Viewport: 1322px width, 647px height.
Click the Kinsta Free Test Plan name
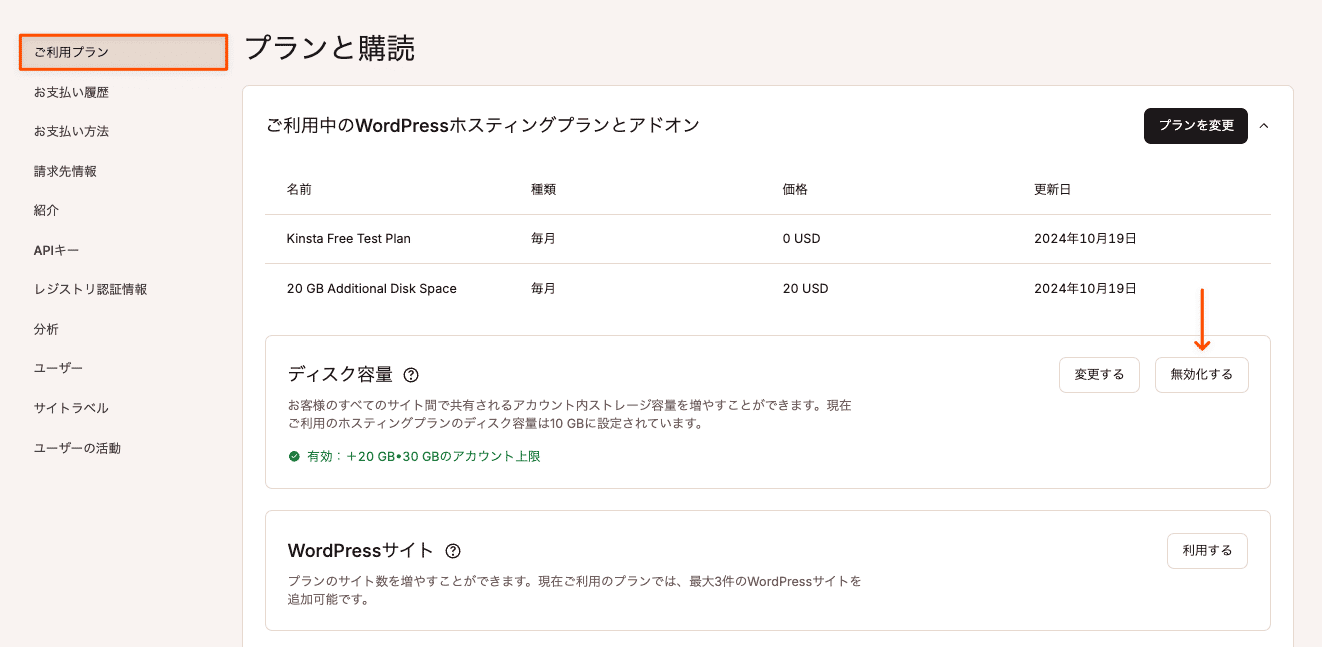coord(349,239)
